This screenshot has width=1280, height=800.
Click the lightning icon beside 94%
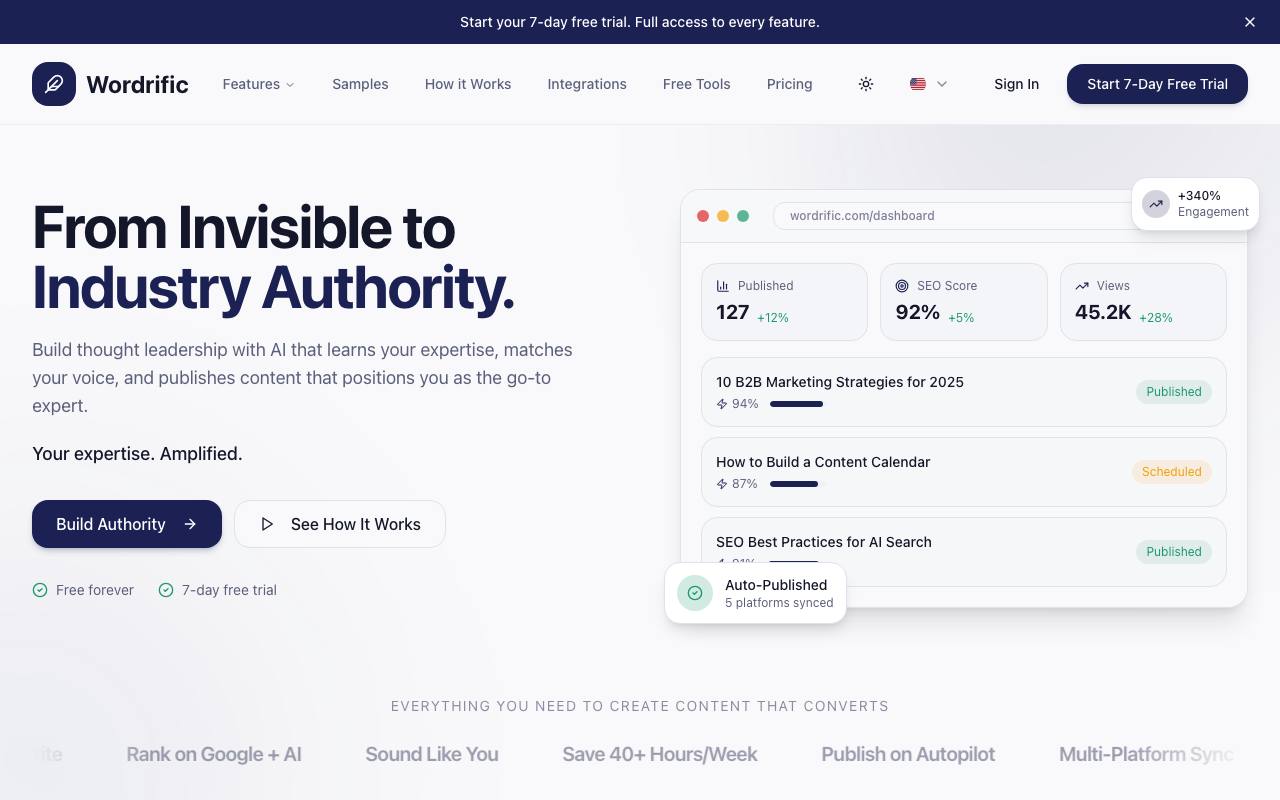[722, 404]
